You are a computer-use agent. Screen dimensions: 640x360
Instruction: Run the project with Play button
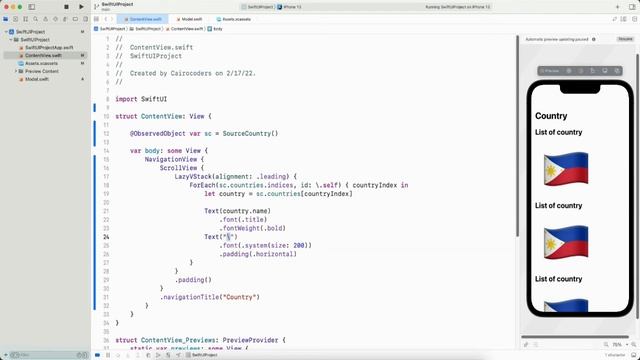[x=81, y=7]
